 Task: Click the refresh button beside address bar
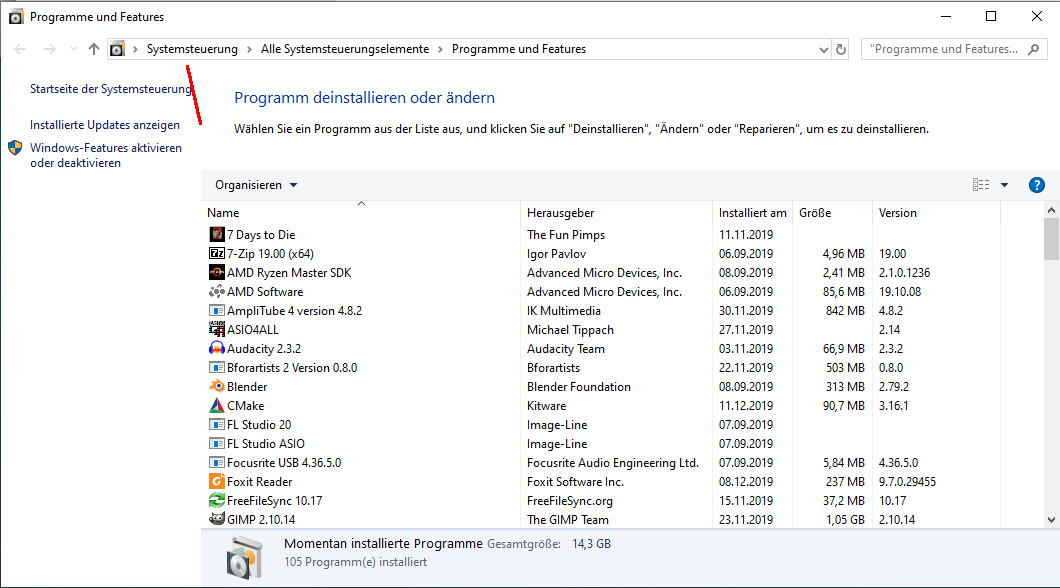pos(841,49)
